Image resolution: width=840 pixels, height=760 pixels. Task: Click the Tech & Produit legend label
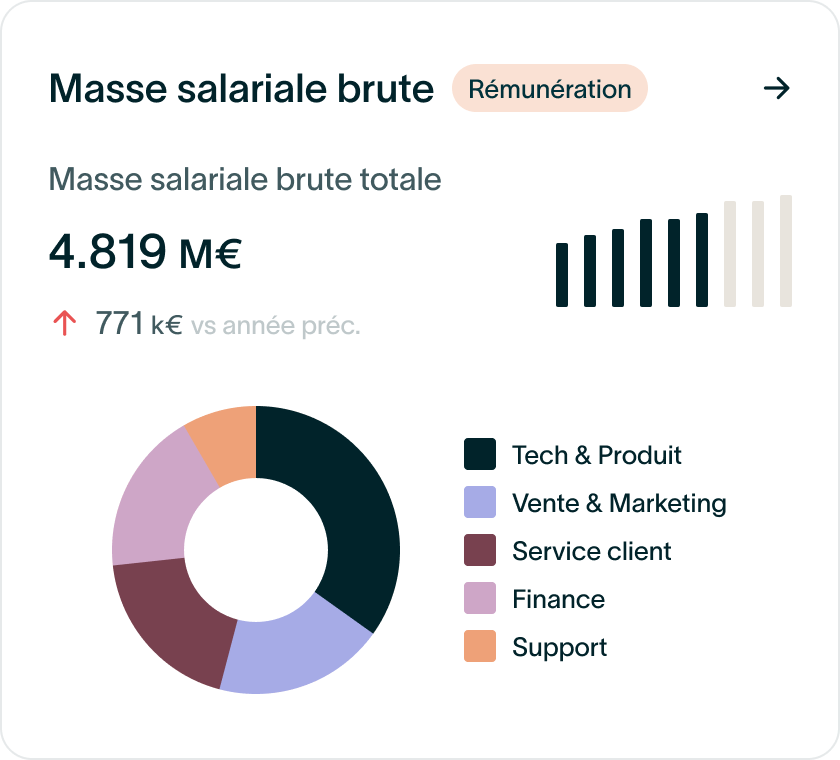[x=597, y=455]
